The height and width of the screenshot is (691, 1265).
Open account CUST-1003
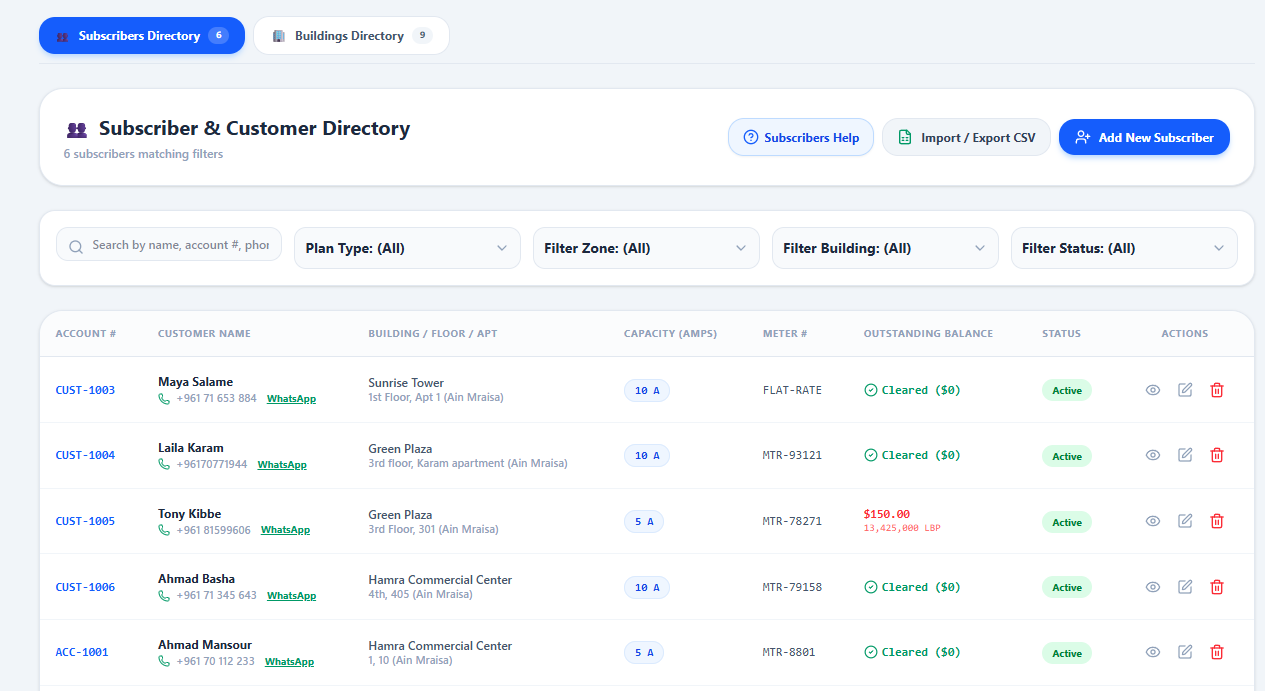[x=85, y=390]
